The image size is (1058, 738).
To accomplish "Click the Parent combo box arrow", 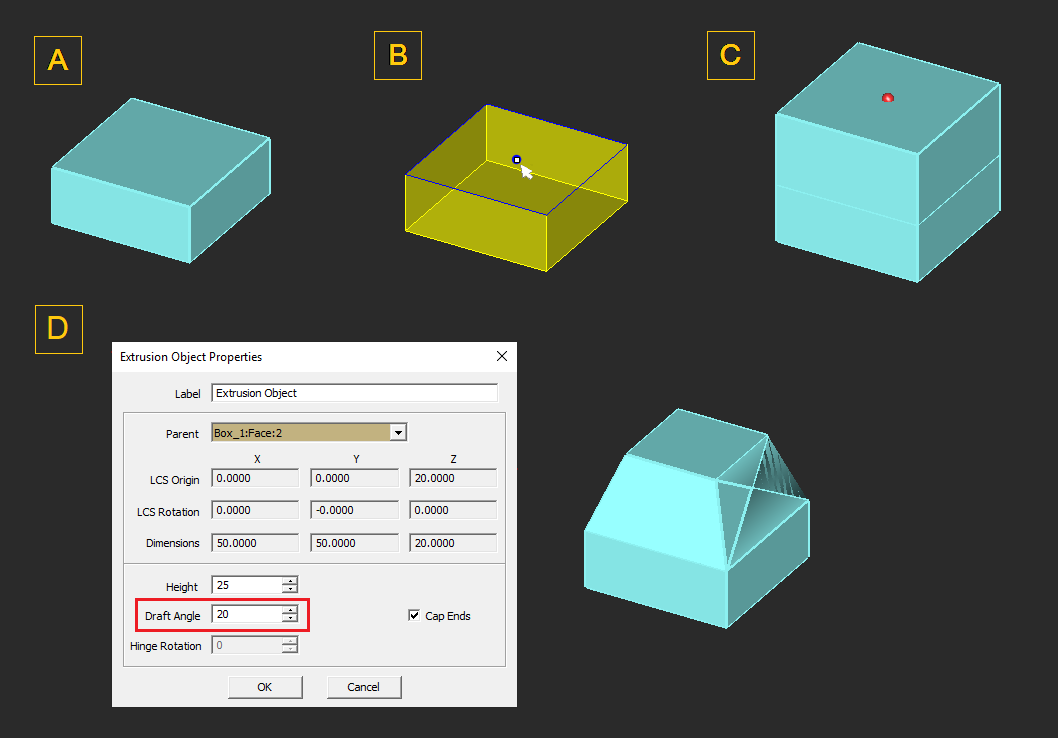I will pyautogui.click(x=398, y=433).
